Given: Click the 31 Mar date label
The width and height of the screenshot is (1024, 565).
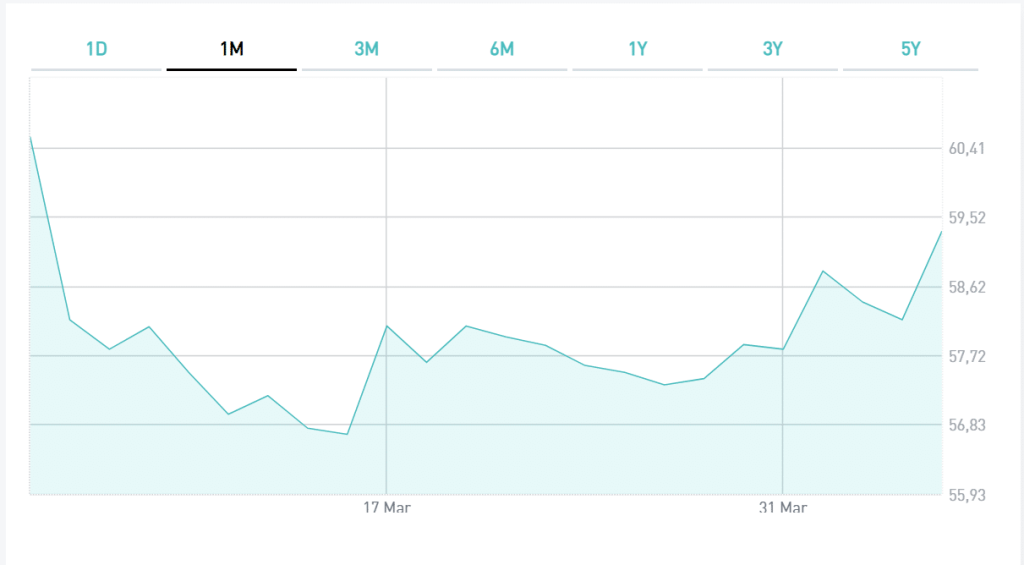Looking at the screenshot, I should click(x=782, y=508).
